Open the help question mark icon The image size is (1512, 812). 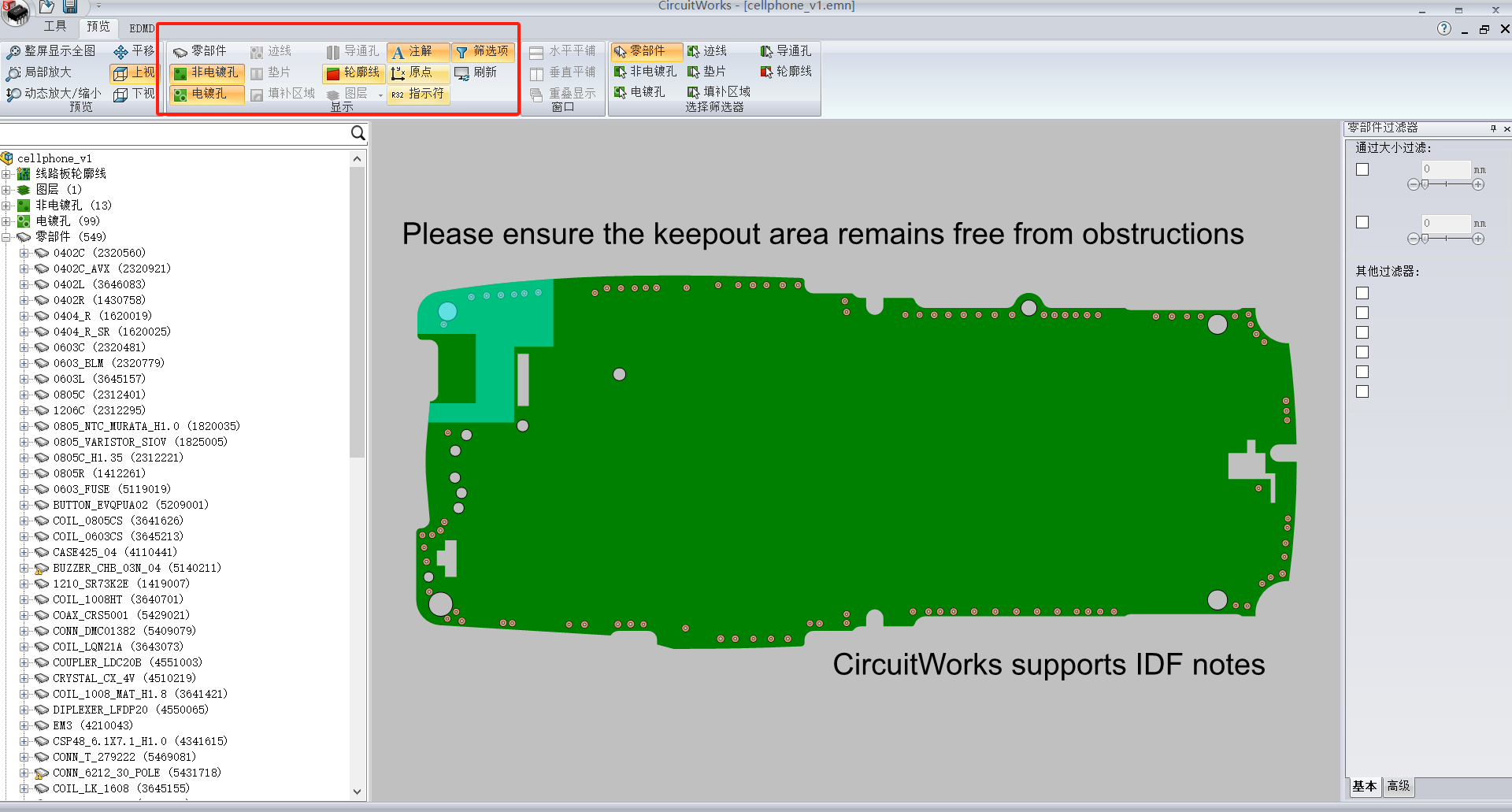click(x=1443, y=29)
